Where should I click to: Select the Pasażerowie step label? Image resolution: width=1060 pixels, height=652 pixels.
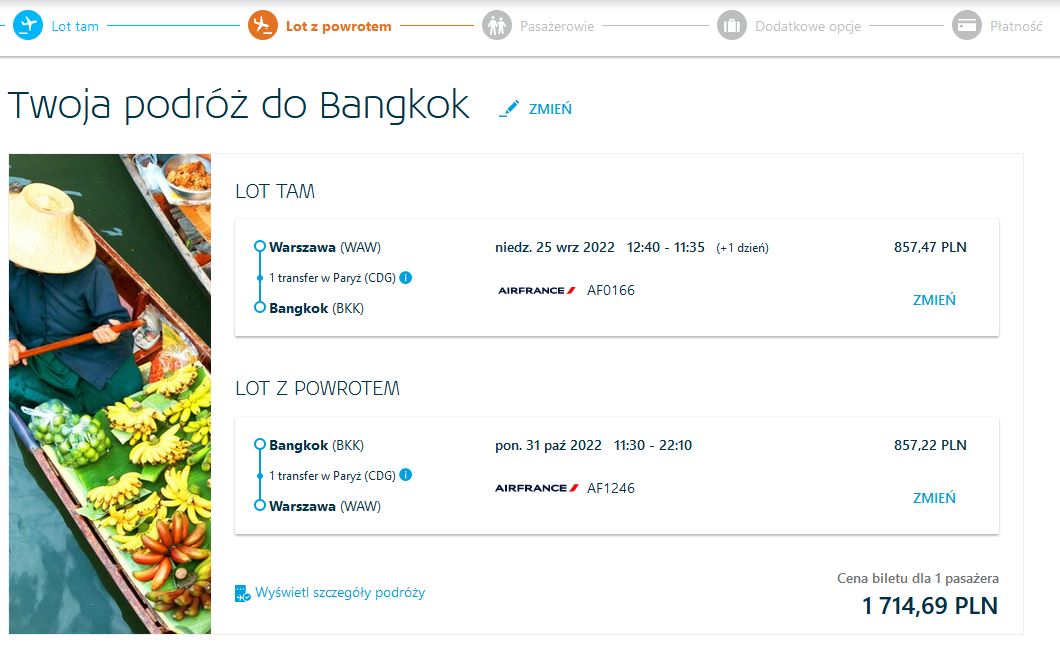coord(557,26)
